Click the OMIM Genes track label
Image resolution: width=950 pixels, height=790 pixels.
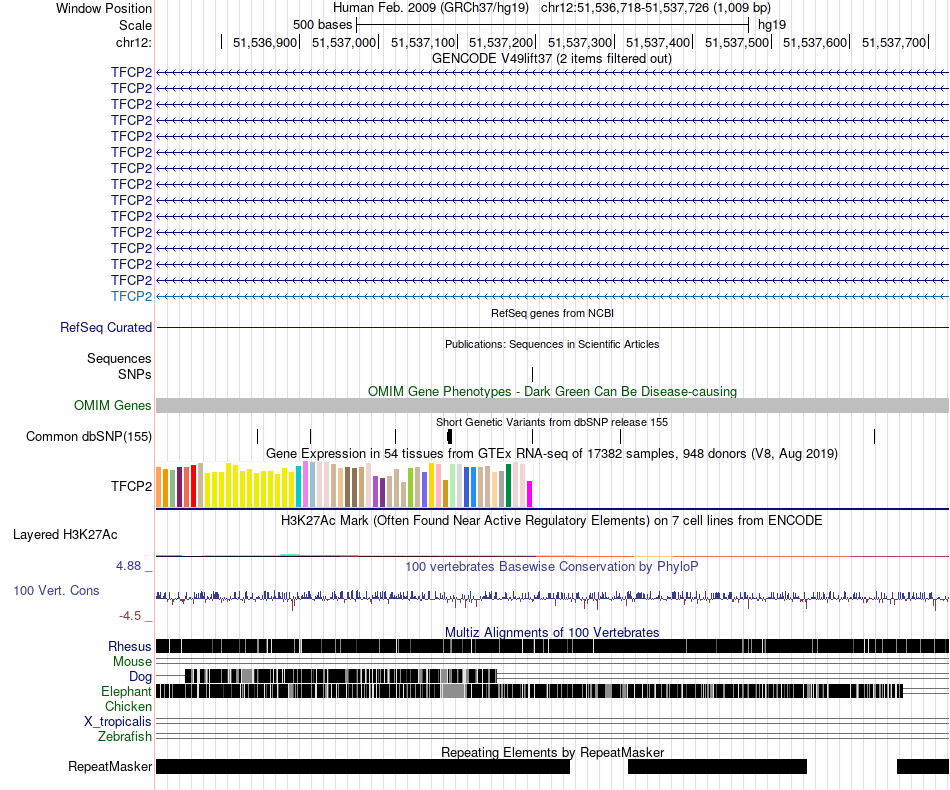pyautogui.click(x=113, y=405)
